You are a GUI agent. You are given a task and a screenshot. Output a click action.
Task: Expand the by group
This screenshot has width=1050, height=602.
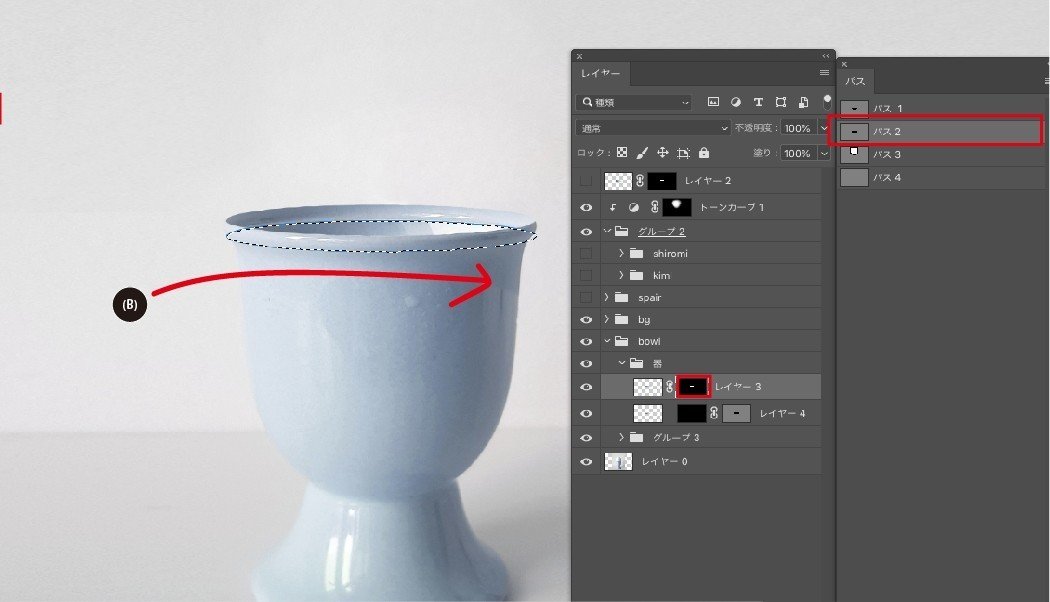coord(606,319)
